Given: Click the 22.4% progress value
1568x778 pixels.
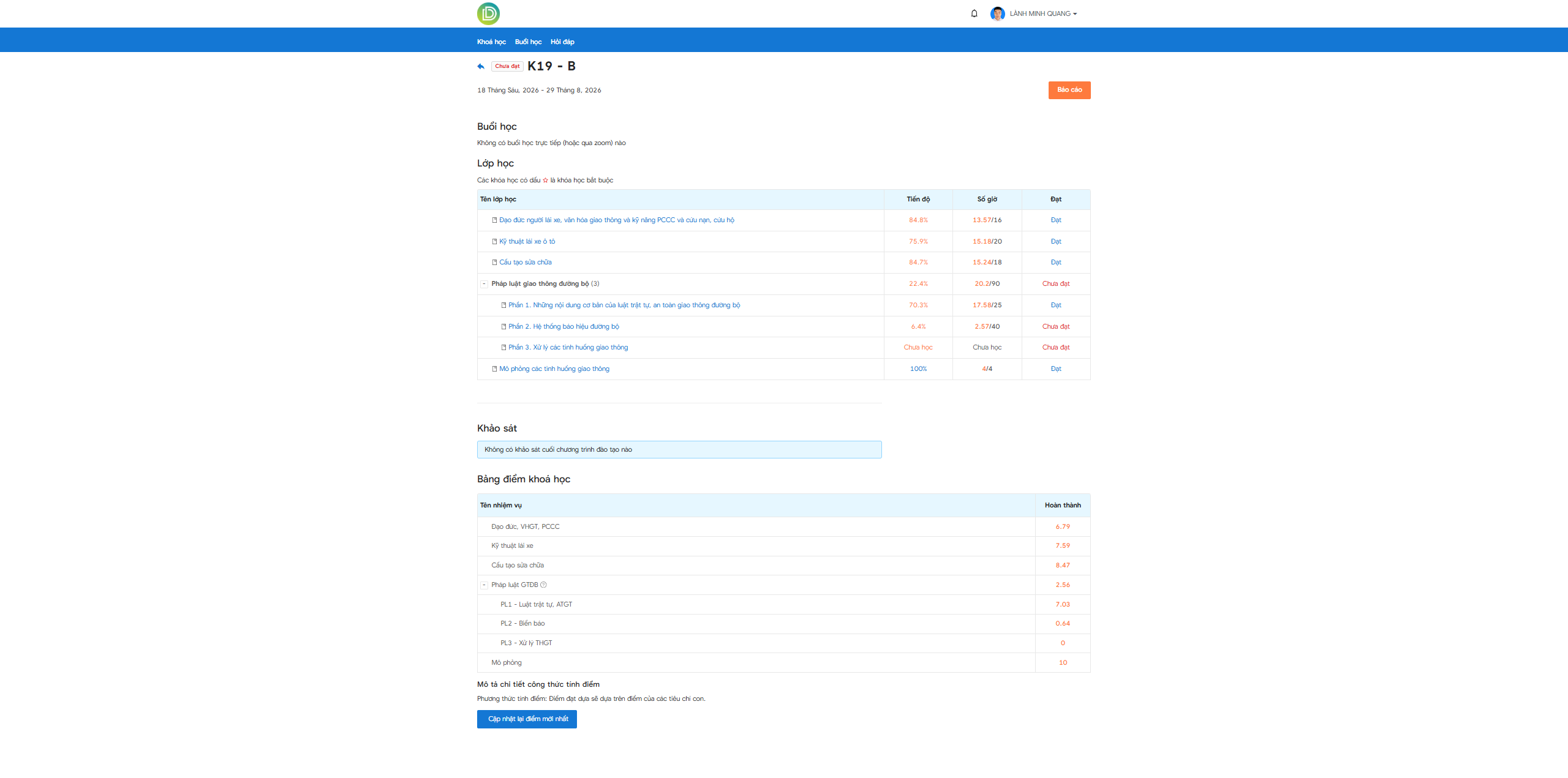Looking at the screenshot, I should [x=918, y=284].
